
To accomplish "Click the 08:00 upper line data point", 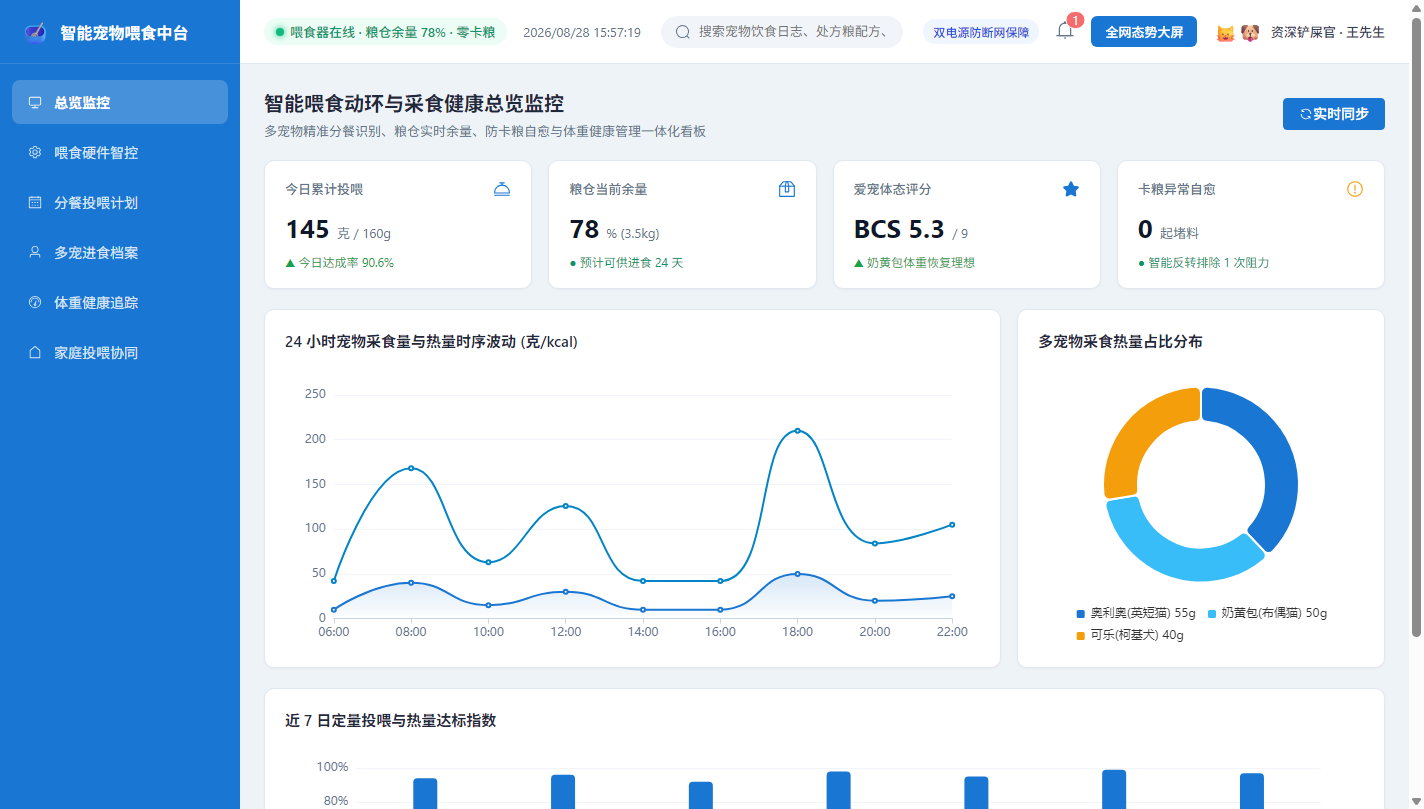I will [x=411, y=468].
